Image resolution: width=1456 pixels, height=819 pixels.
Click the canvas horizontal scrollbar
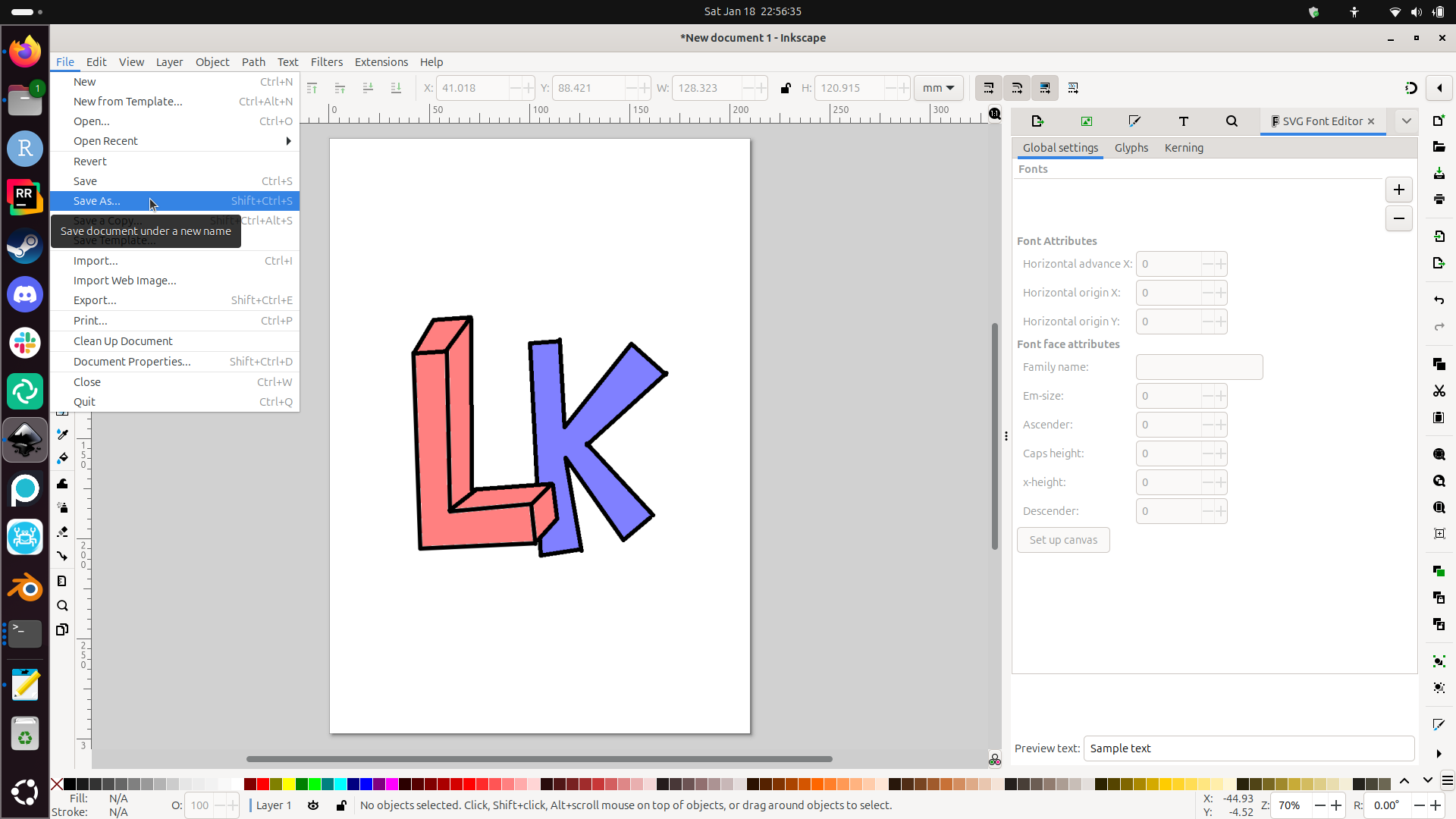539,759
